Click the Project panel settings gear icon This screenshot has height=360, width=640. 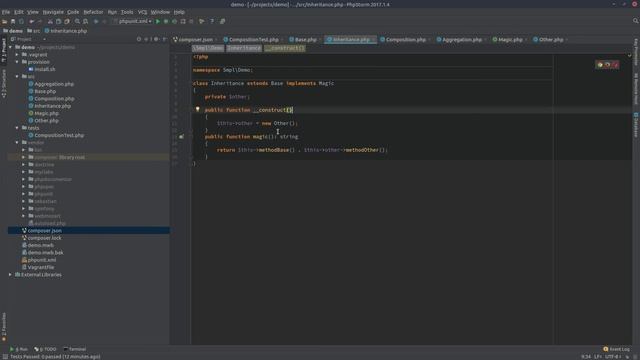click(x=156, y=39)
